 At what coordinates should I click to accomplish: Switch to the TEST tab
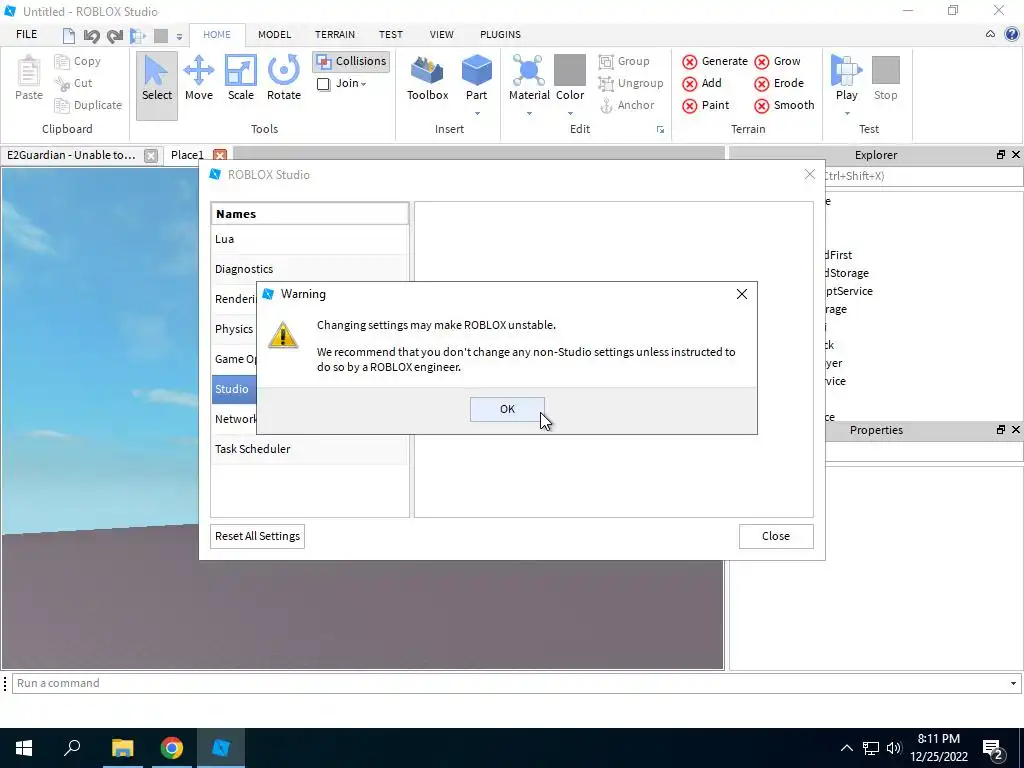pyautogui.click(x=391, y=35)
